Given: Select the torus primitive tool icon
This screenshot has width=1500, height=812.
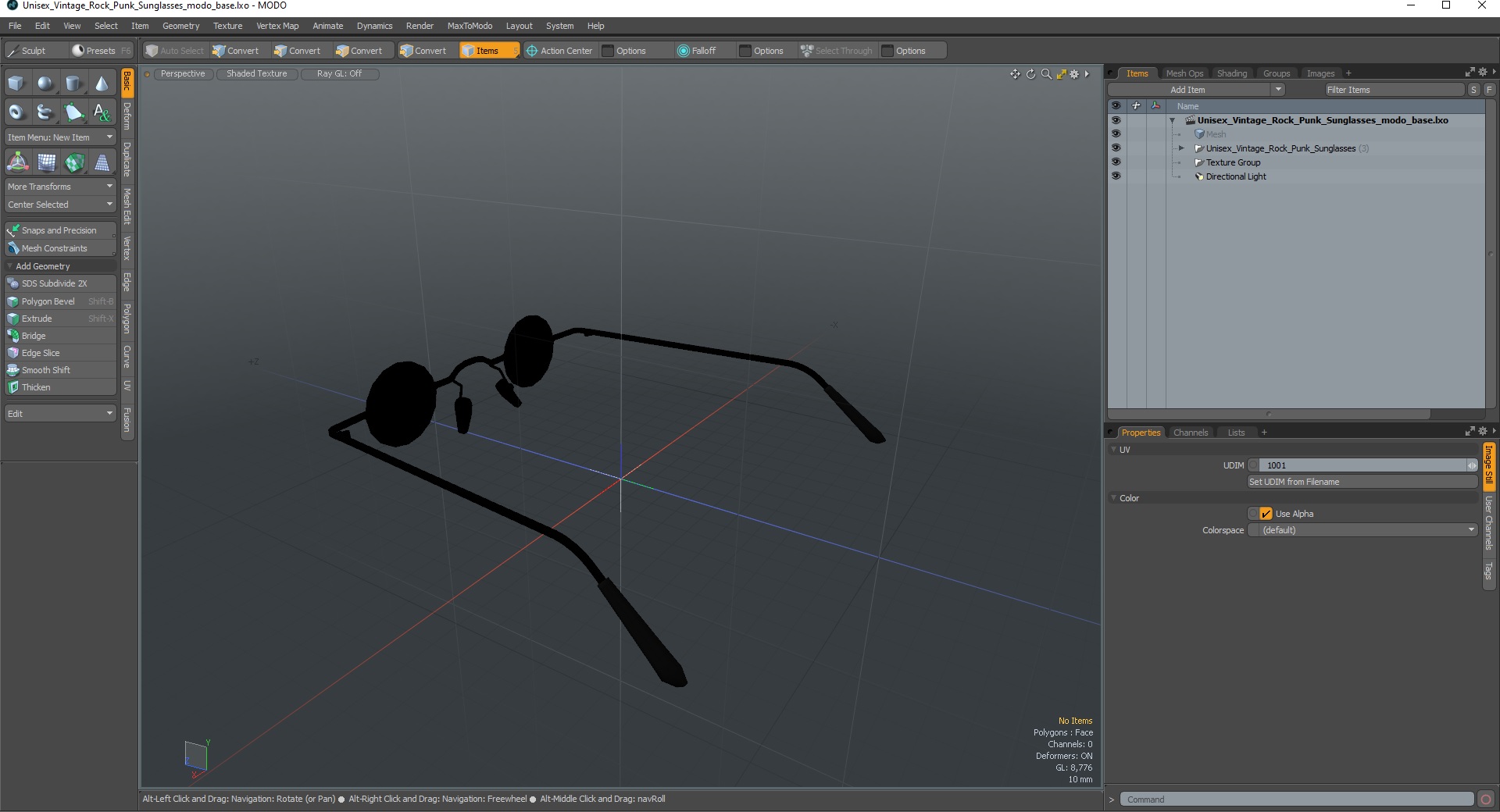Looking at the screenshot, I should [x=16, y=112].
